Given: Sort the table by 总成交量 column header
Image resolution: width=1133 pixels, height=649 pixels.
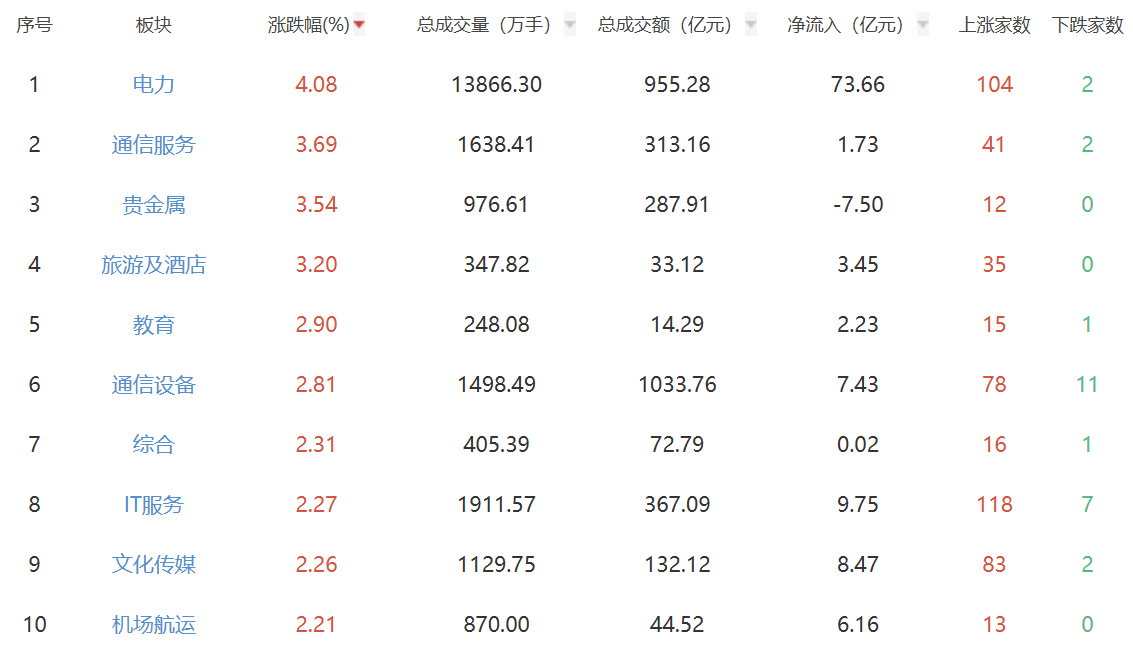Looking at the screenshot, I should (483, 25).
